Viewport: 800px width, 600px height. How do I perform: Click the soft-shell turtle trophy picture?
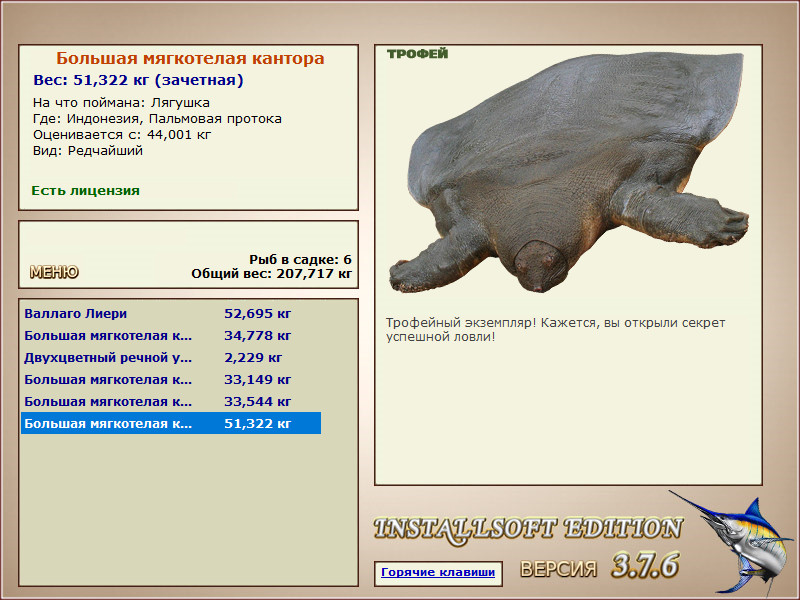coord(568,172)
